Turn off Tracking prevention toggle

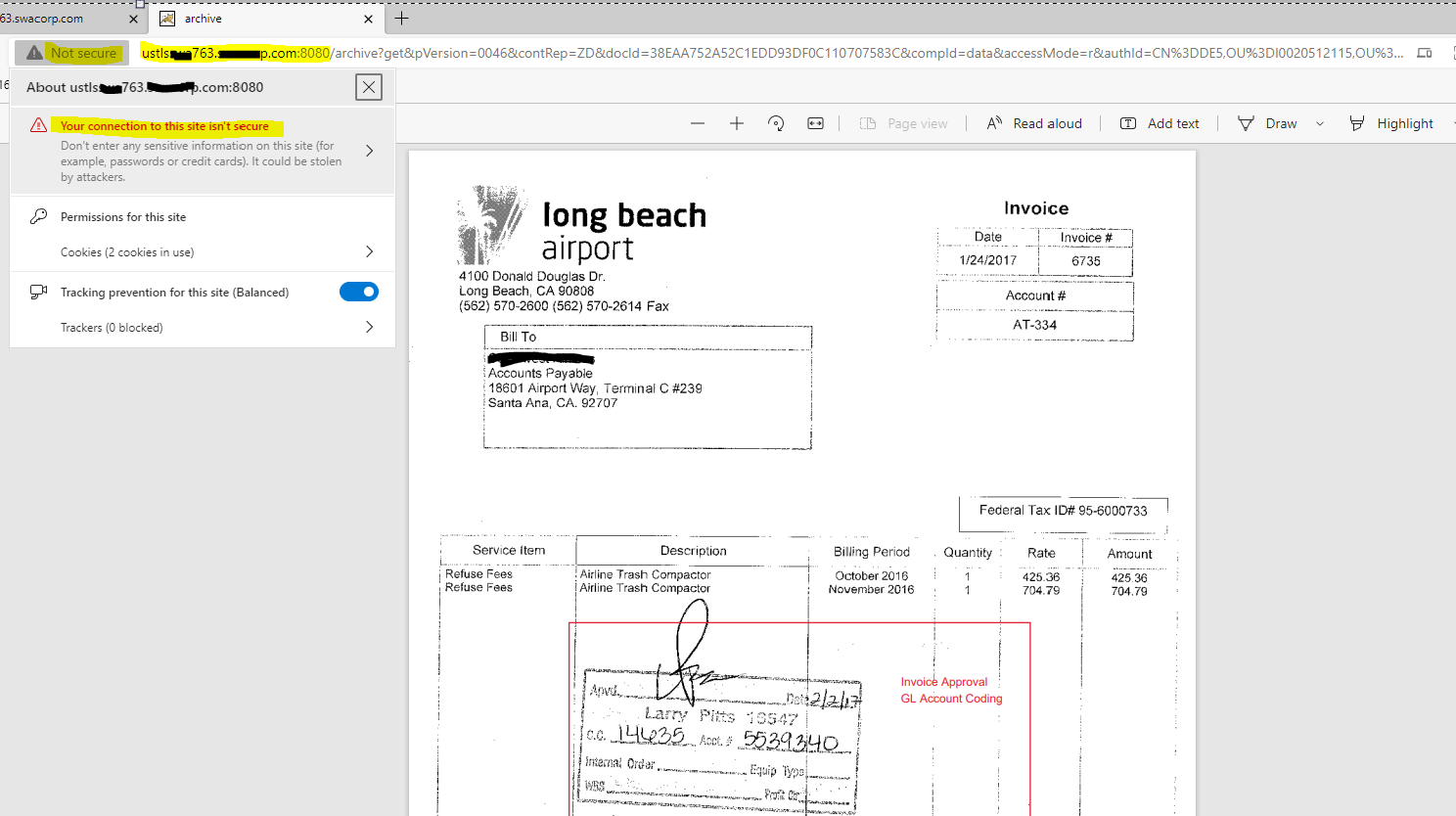tap(359, 292)
